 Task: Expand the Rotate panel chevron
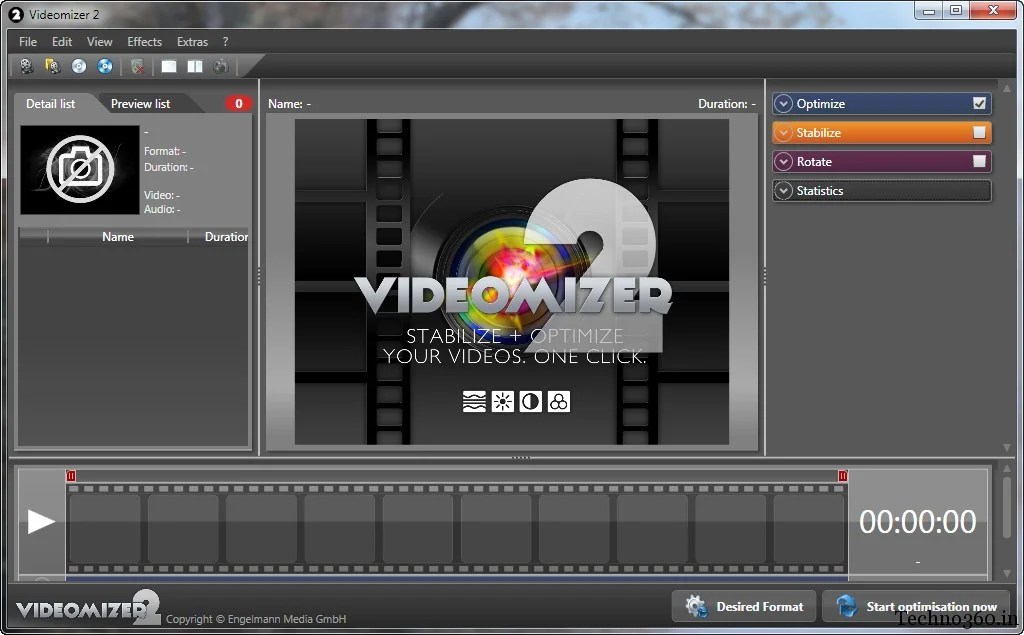[783, 161]
